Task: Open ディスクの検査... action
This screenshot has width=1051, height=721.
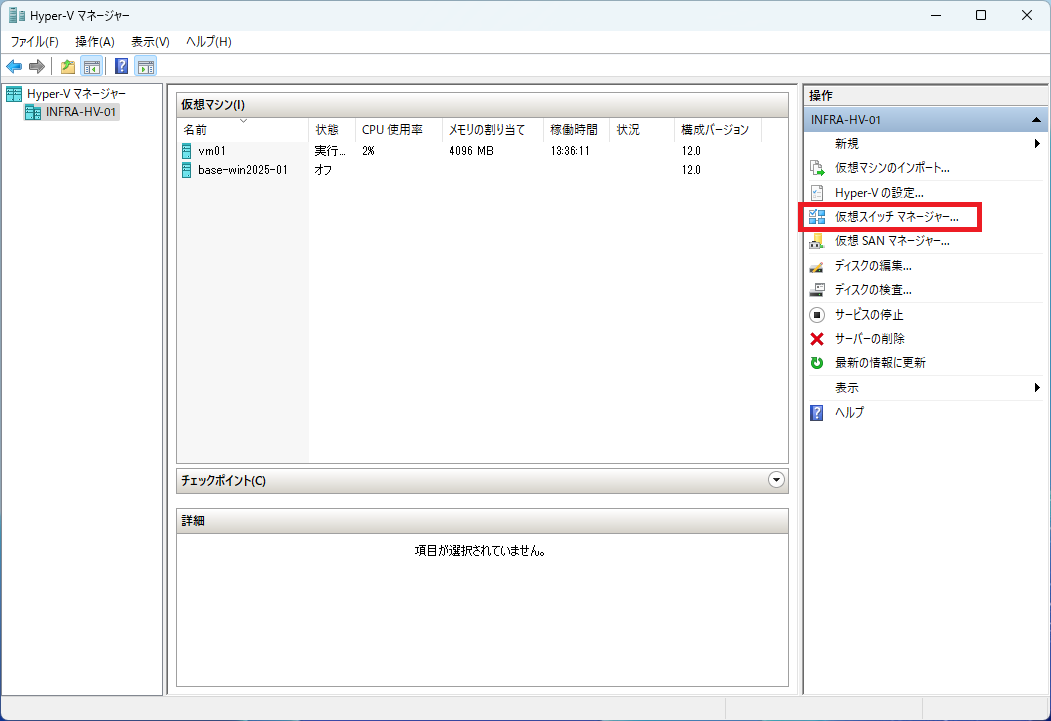Action: 873,290
